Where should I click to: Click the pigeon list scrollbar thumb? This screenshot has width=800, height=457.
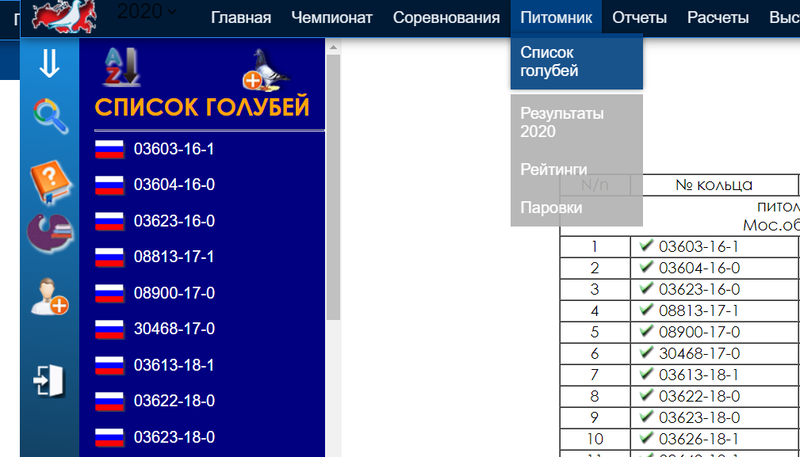coord(333,187)
